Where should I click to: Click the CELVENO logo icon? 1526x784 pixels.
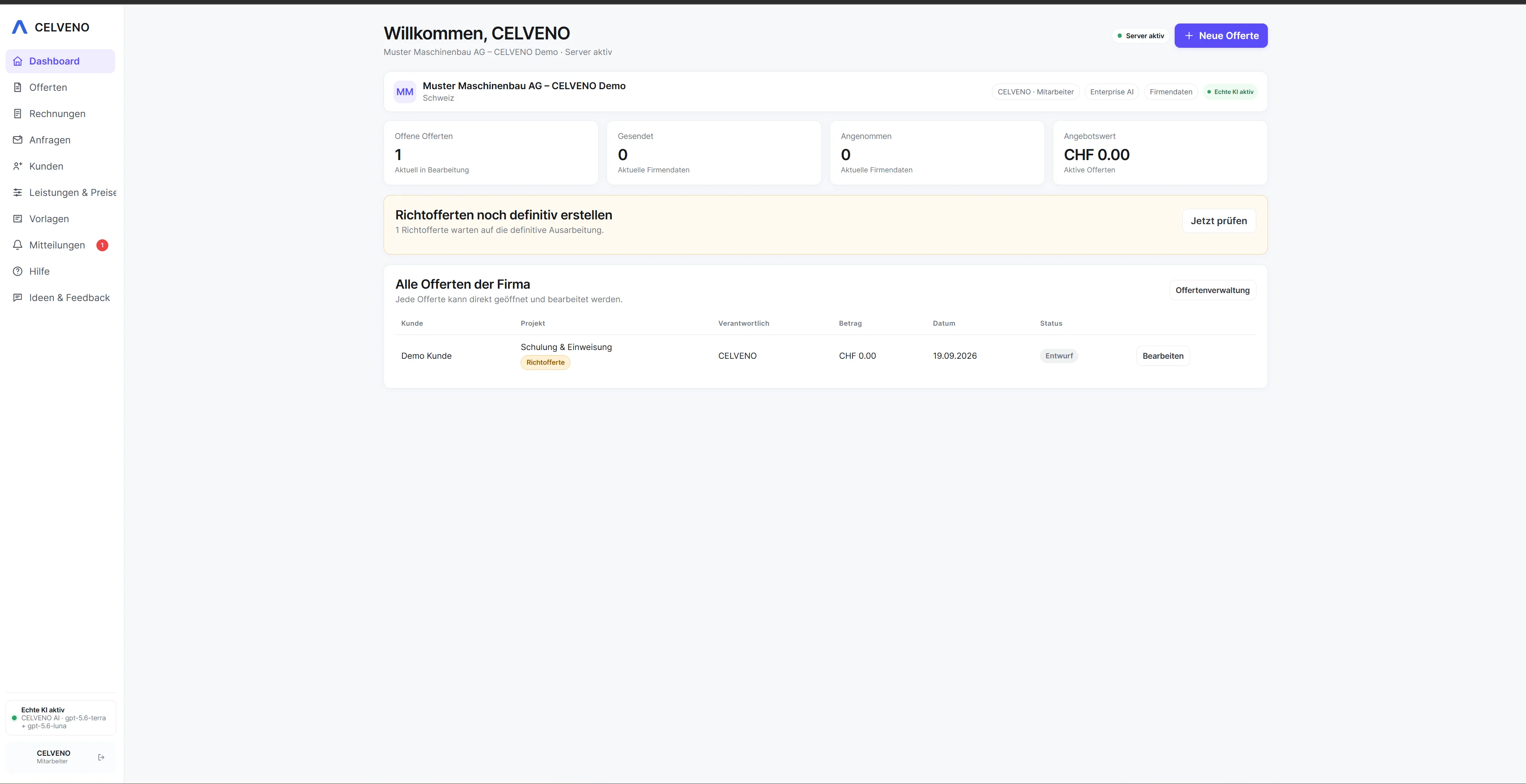coord(20,27)
